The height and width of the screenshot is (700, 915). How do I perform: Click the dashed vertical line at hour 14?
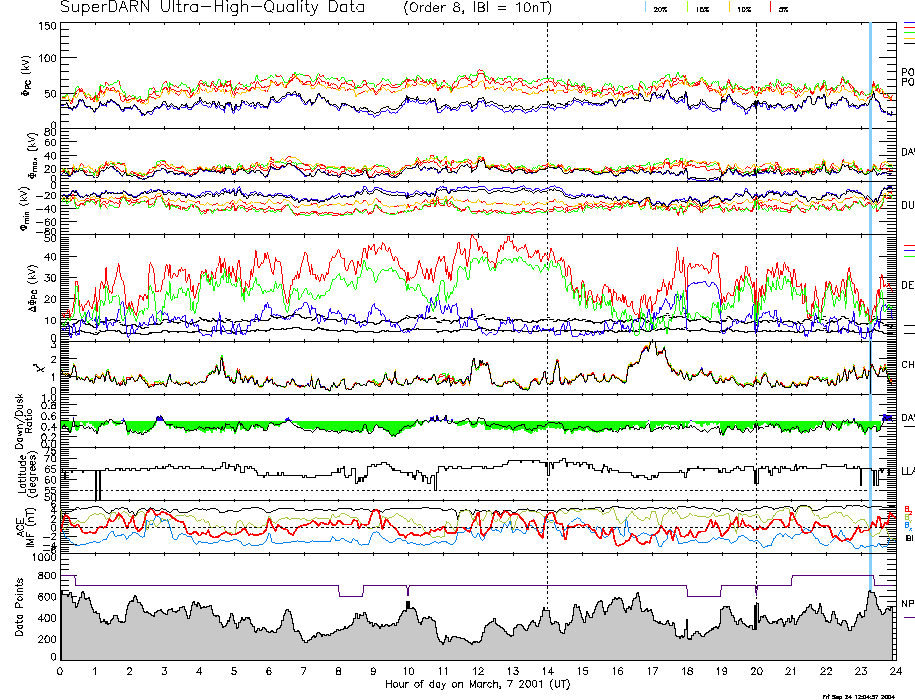547,300
